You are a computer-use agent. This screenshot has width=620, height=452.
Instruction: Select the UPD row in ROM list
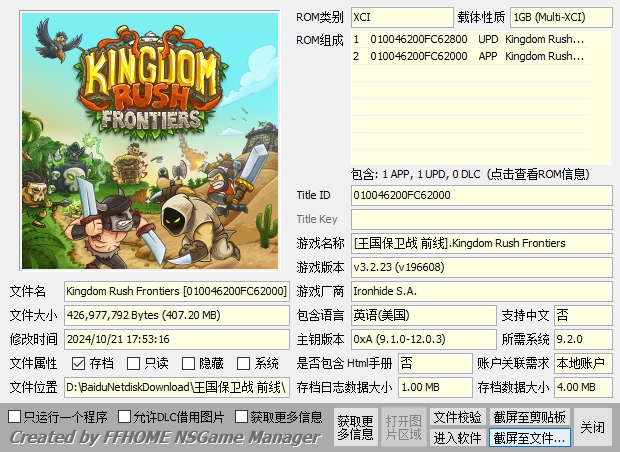tap(480, 40)
